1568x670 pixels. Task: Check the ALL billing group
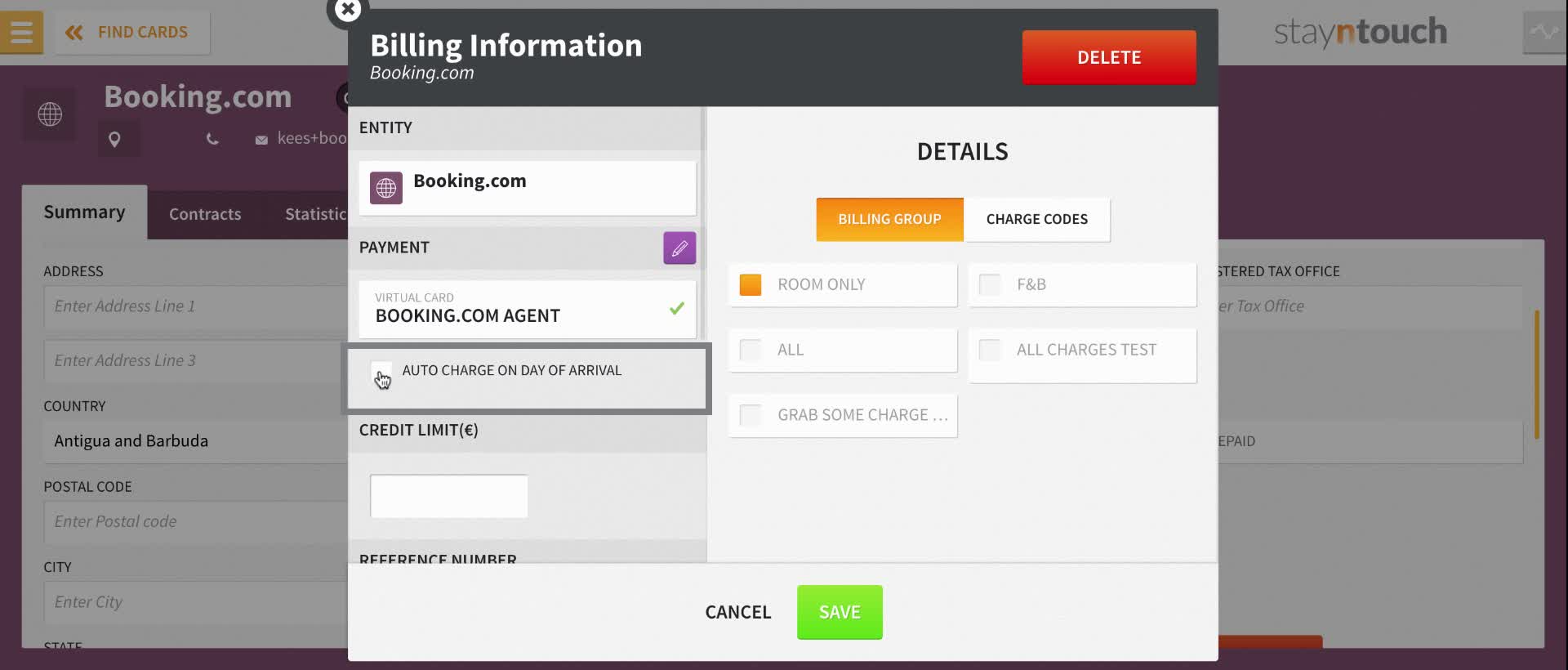click(x=751, y=350)
